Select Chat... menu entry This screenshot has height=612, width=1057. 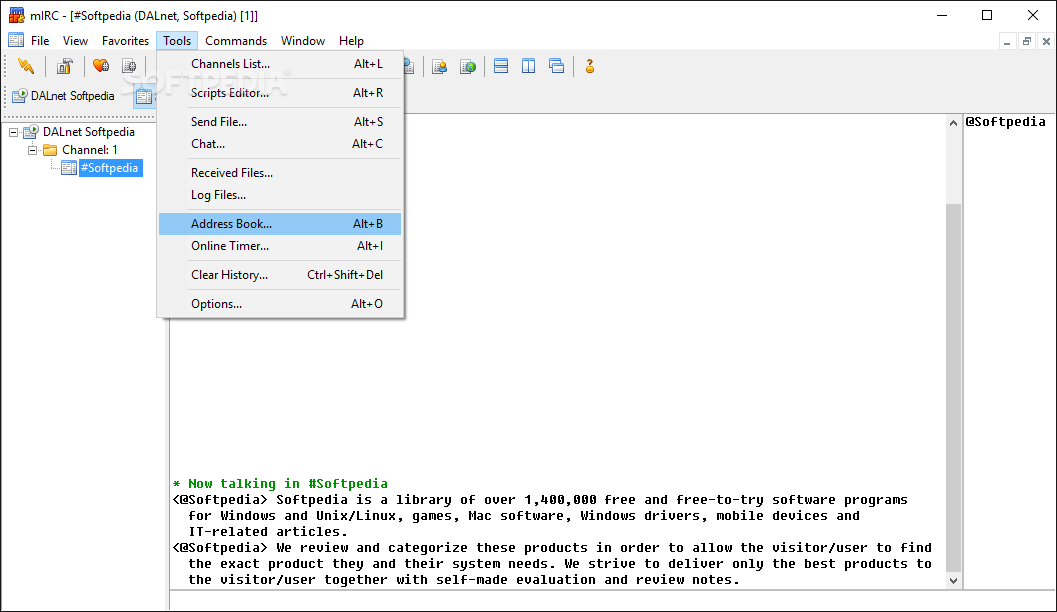click(280, 144)
